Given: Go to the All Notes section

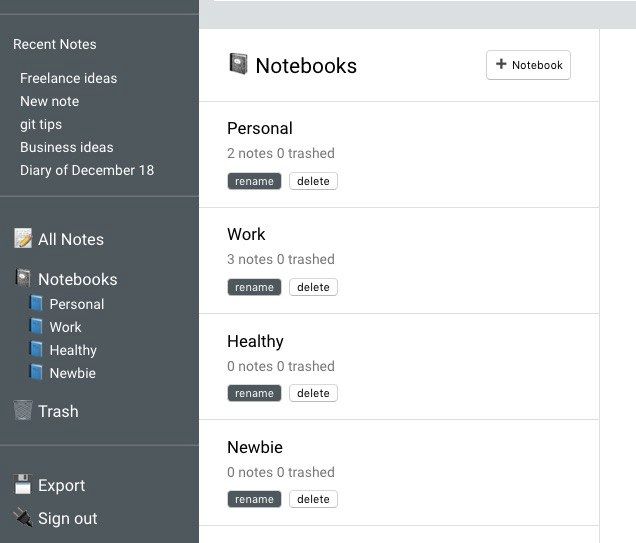Looking at the screenshot, I should click(70, 239).
